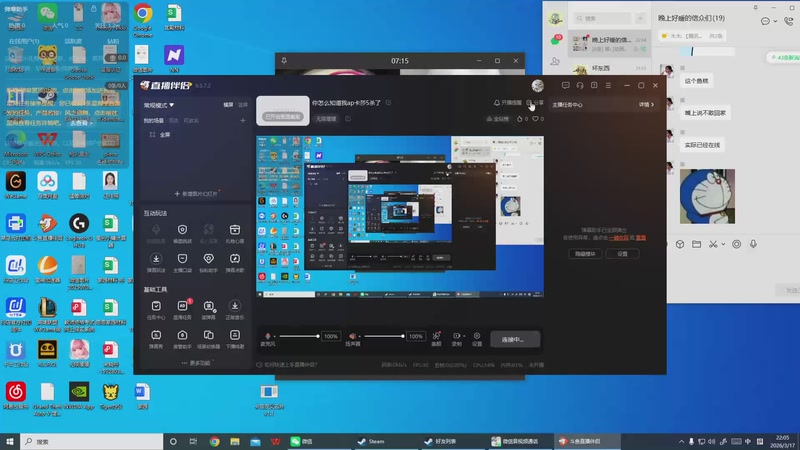The image size is (800, 450).
Task: Click the 连接中... button
Action: point(515,339)
